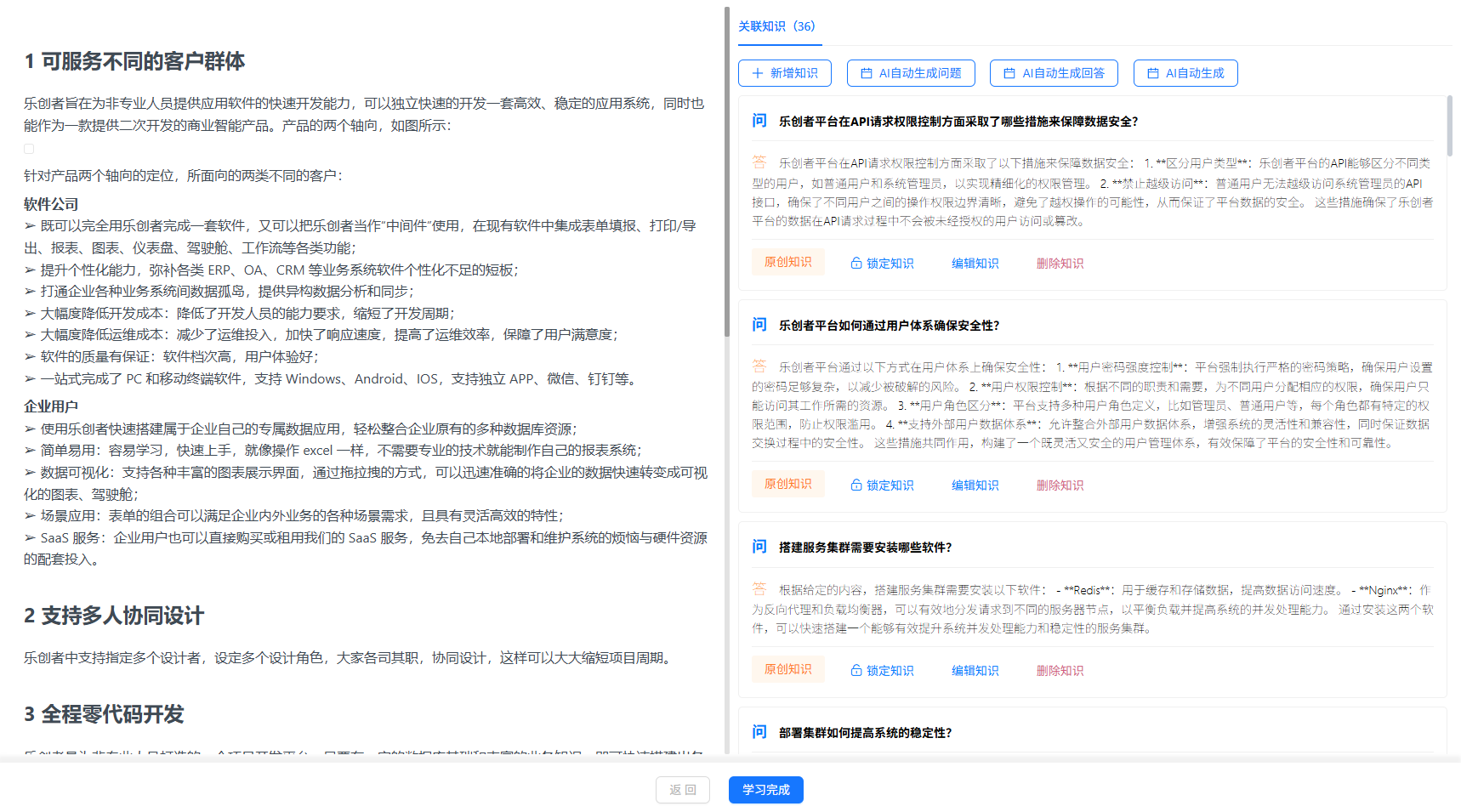Delete knowledge for the 搭建服务集群 question
The height and width of the screenshot is (812, 1461).
(x=1060, y=671)
